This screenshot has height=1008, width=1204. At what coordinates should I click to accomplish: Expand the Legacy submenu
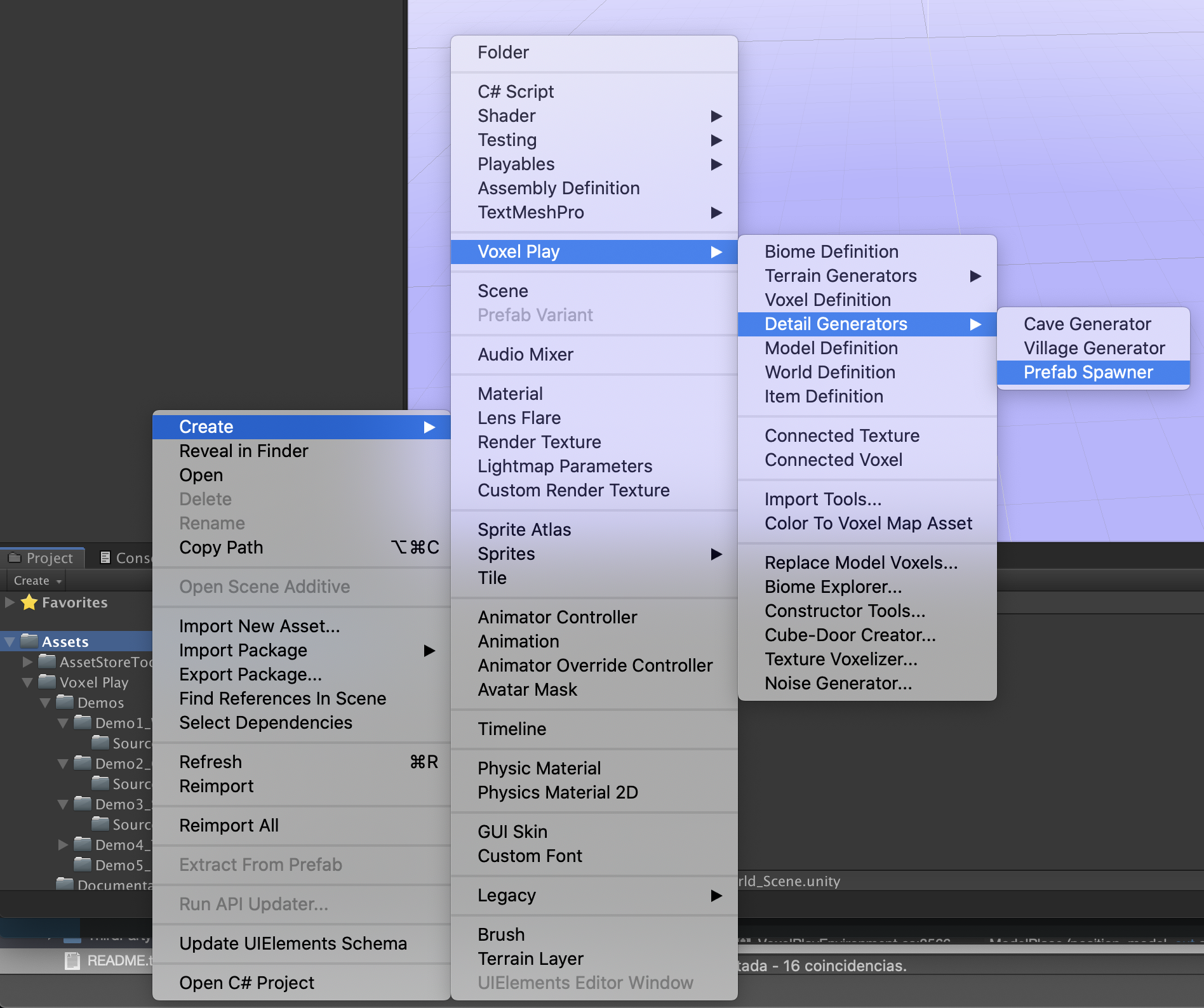[594, 896]
